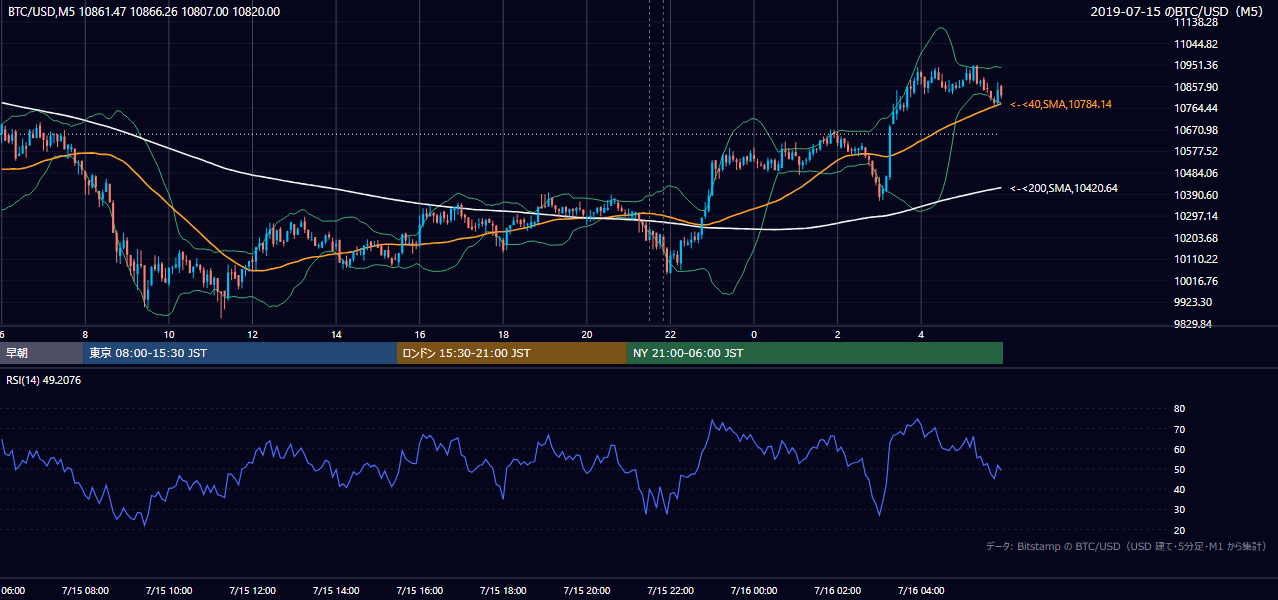This screenshot has width=1278, height=600.
Task: Click price axis label 10764.44
Action: tap(1195, 108)
